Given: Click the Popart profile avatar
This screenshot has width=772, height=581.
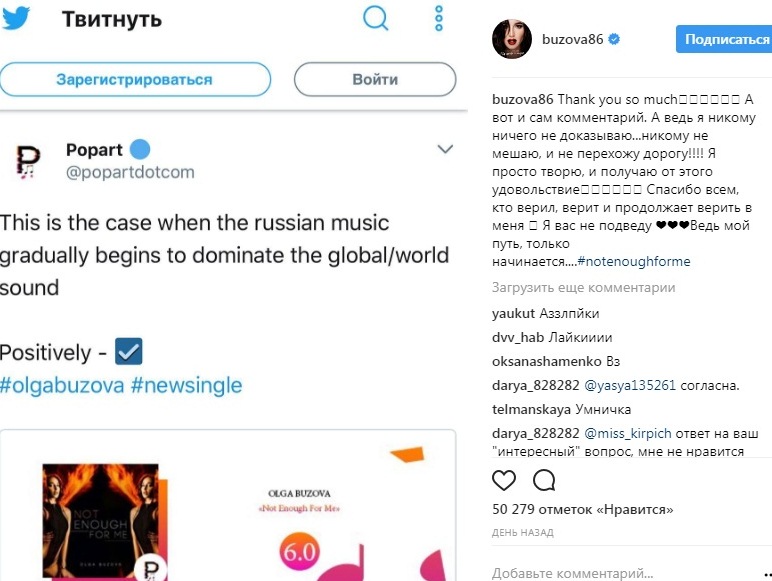Looking at the screenshot, I should [25, 160].
